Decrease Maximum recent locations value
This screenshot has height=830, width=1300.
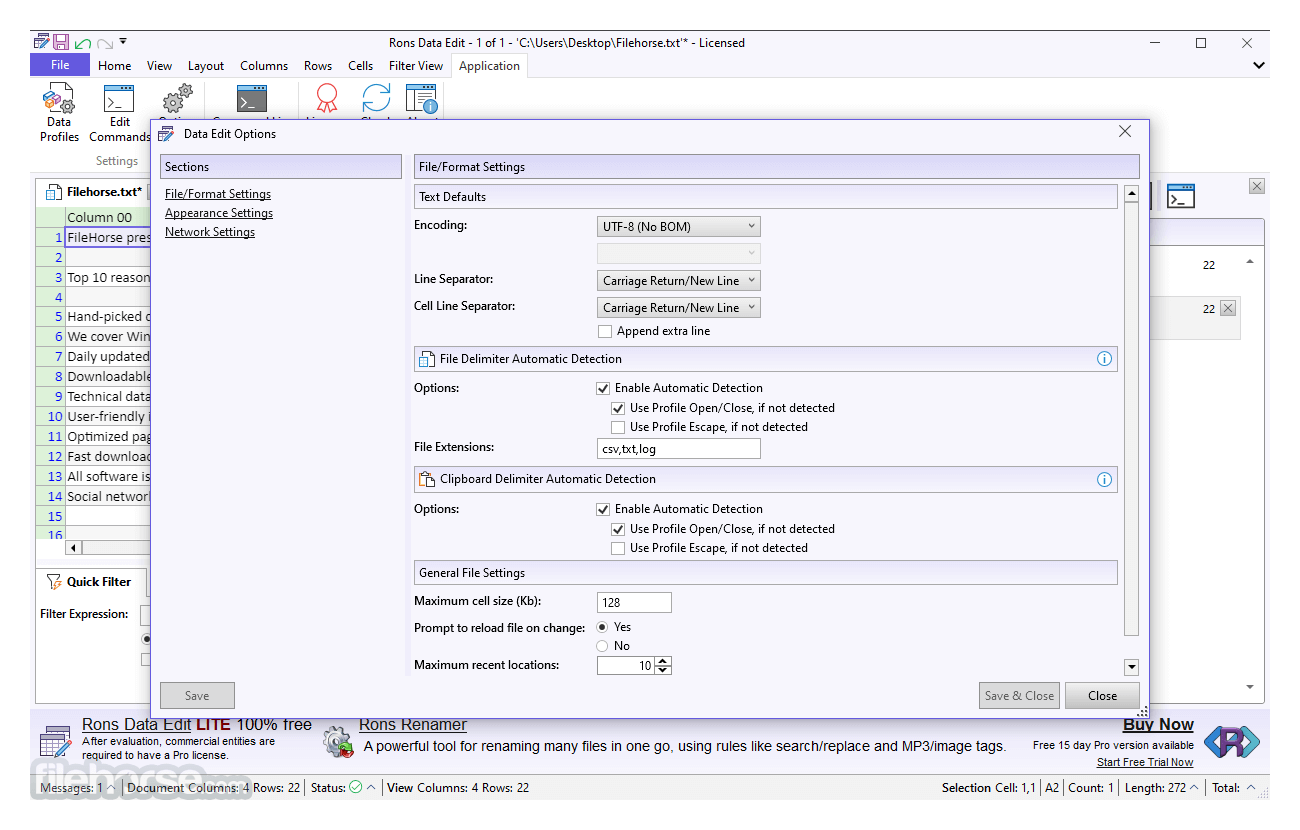coord(664,670)
